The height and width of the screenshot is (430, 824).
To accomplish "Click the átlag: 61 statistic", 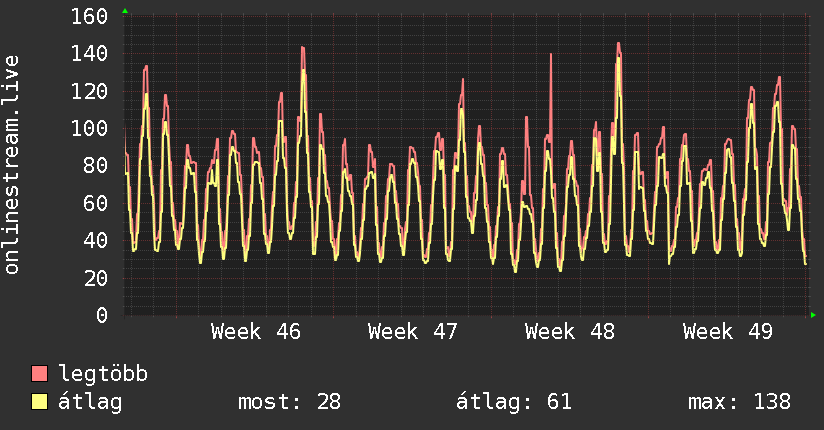I will pyautogui.click(x=513, y=403).
